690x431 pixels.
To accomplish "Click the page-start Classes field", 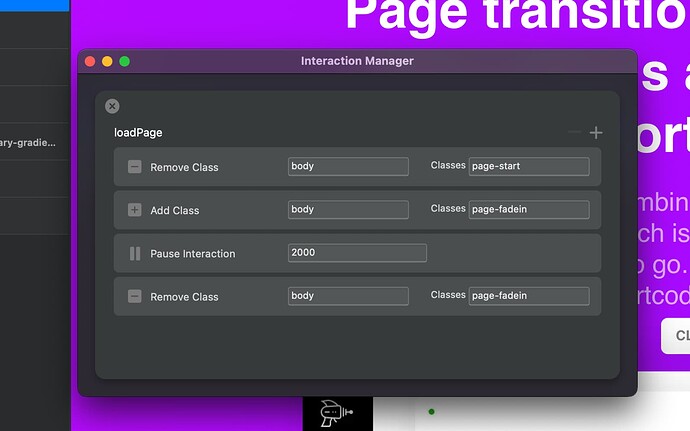I will [x=529, y=166].
